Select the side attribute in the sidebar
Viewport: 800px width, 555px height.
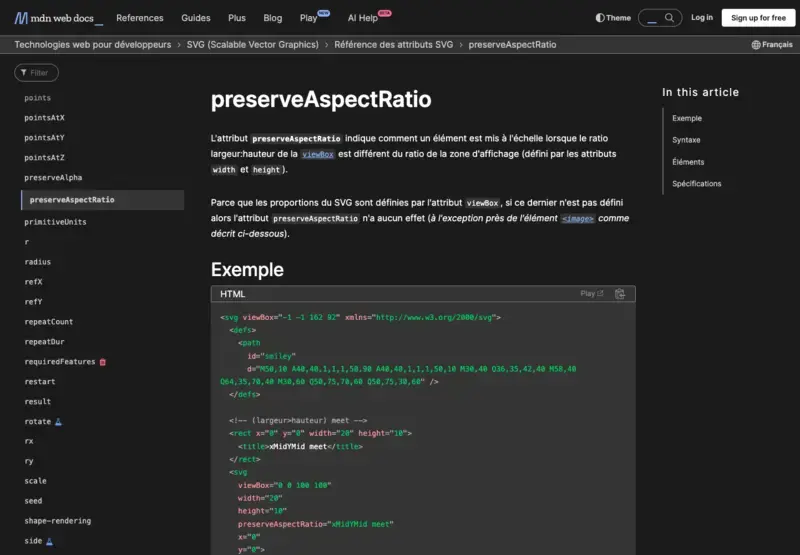point(33,541)
